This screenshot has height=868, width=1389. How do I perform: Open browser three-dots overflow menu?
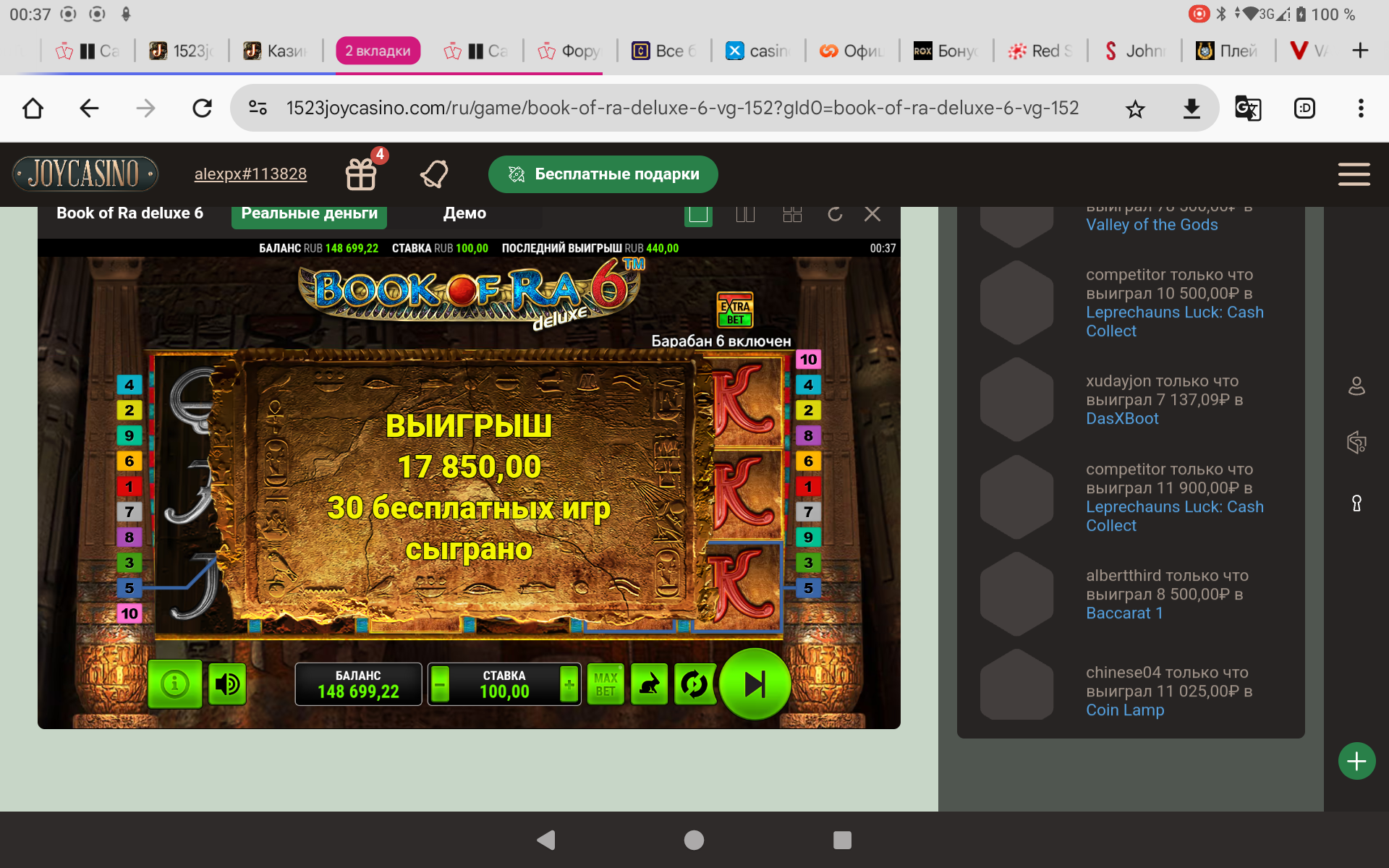[1361, 109]
